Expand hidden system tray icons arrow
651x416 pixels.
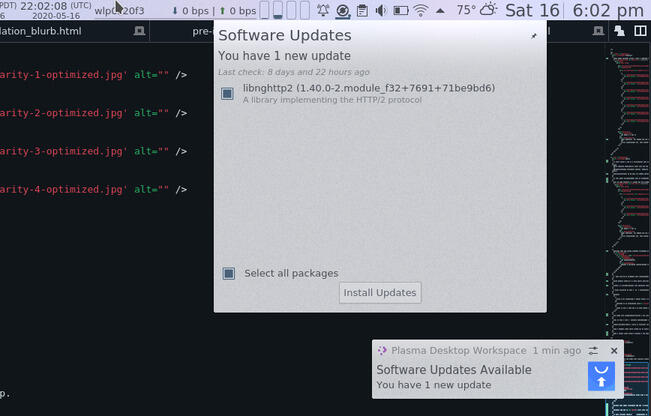coord(441,11)
